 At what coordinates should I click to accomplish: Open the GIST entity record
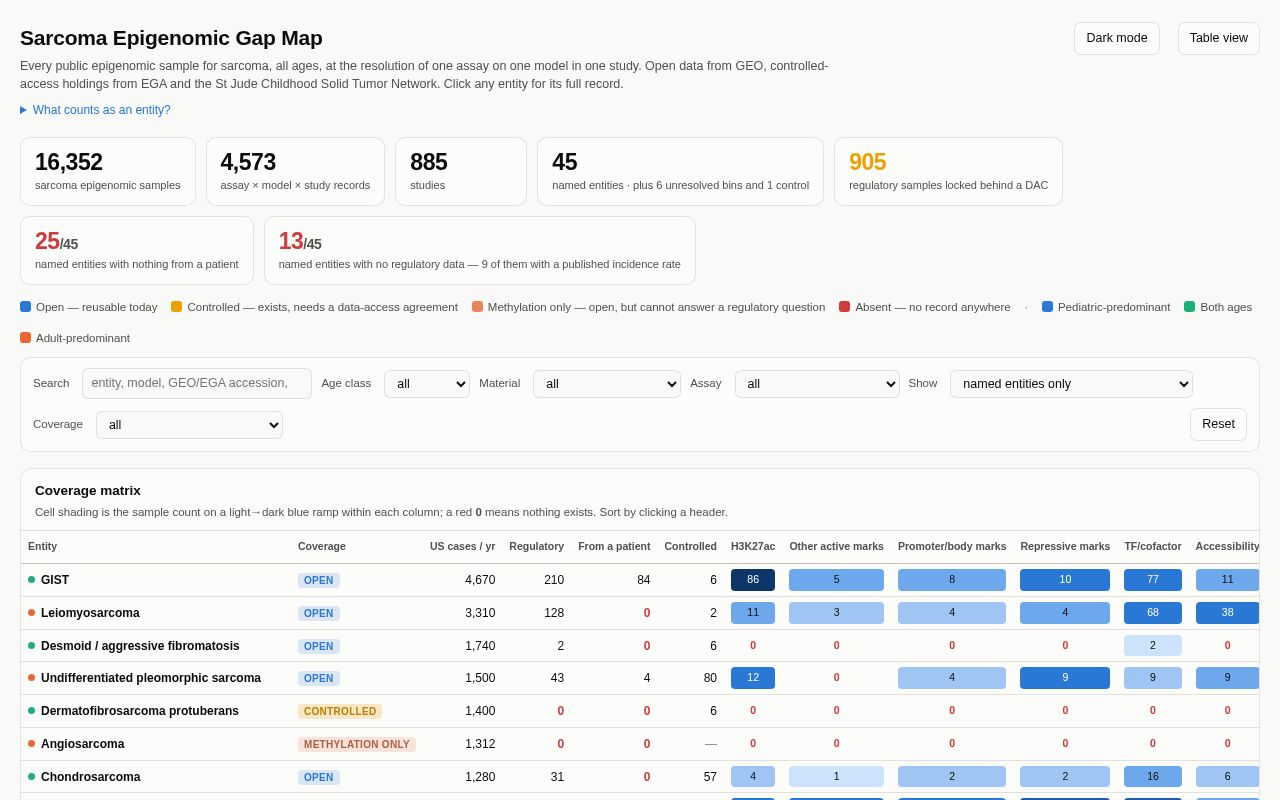coord(55,580)
